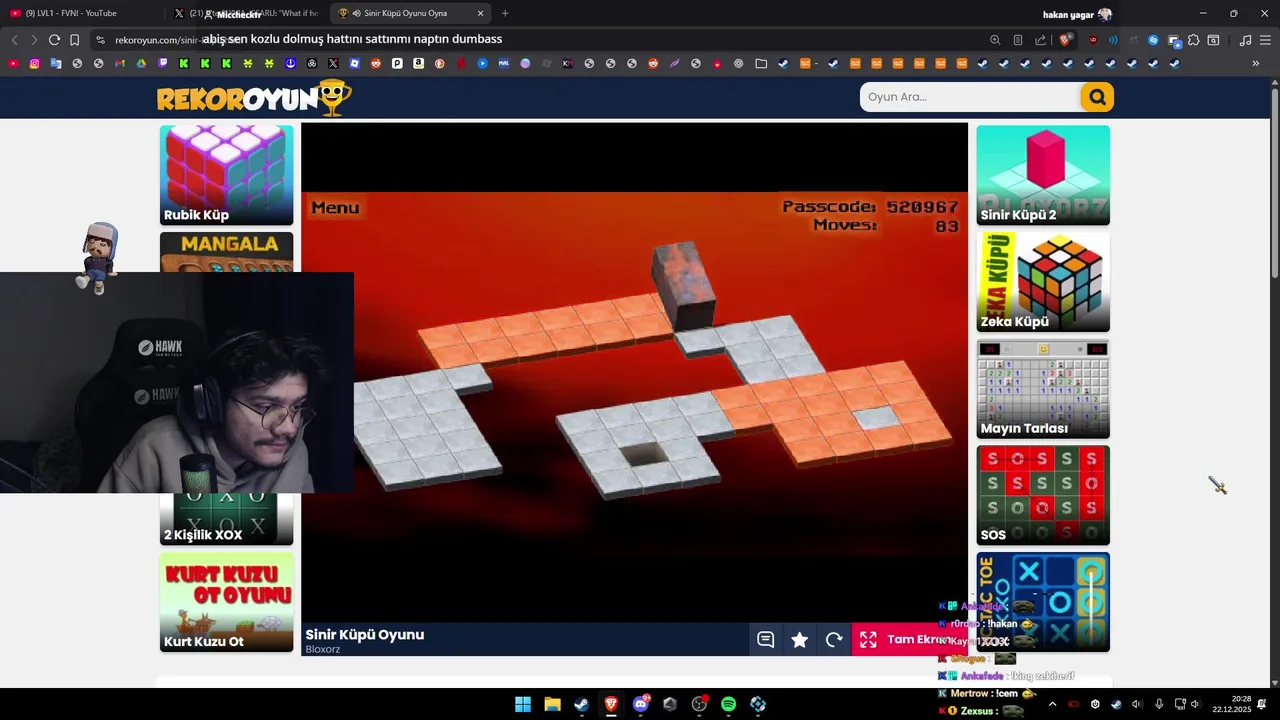Screen dimensions: 1280x720
Task: Open the Sinir Küpü 2 game
Action: (x=1043, y=175)
